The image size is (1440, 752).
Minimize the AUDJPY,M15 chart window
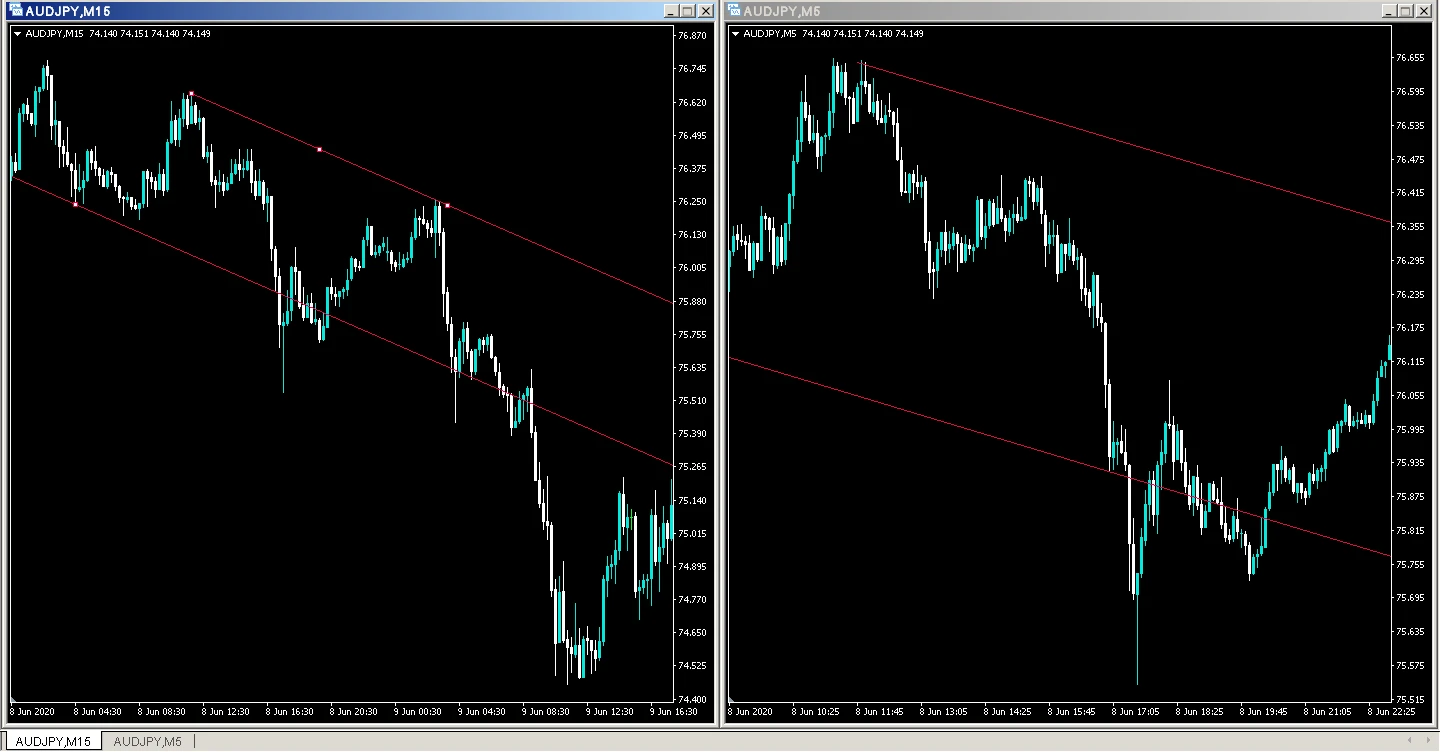[x=670, y=11]
